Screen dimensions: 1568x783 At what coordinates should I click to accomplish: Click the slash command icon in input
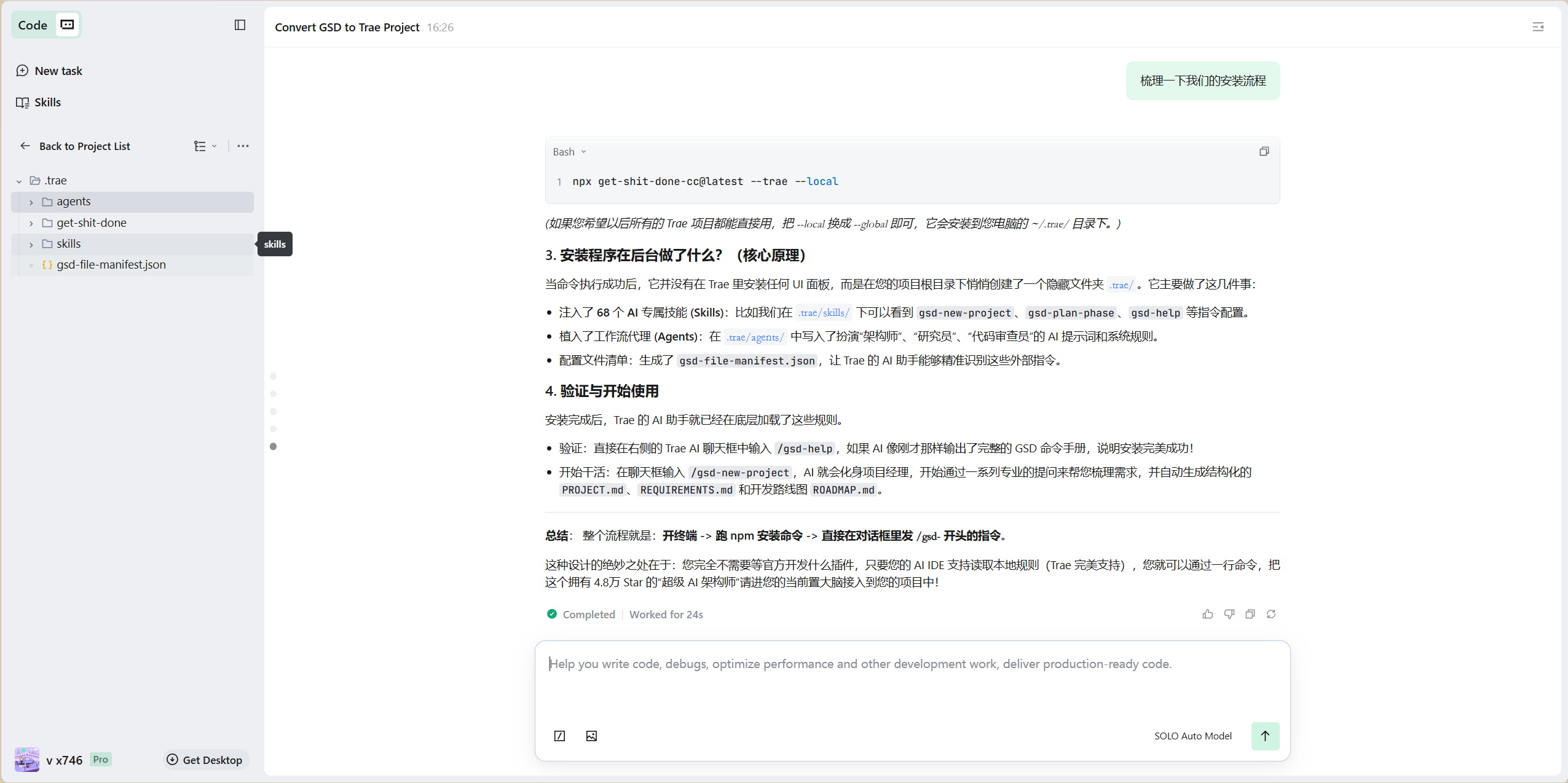[x=559, y=736]
